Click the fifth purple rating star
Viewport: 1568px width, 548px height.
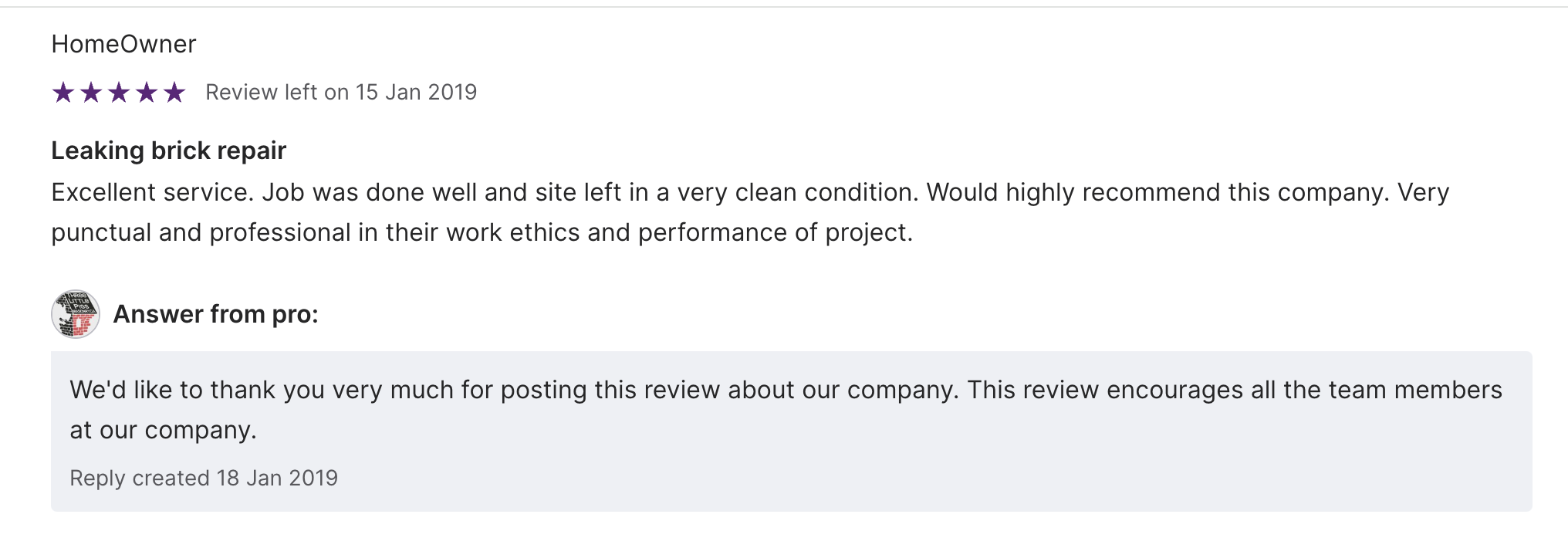[x=174, y=93]
